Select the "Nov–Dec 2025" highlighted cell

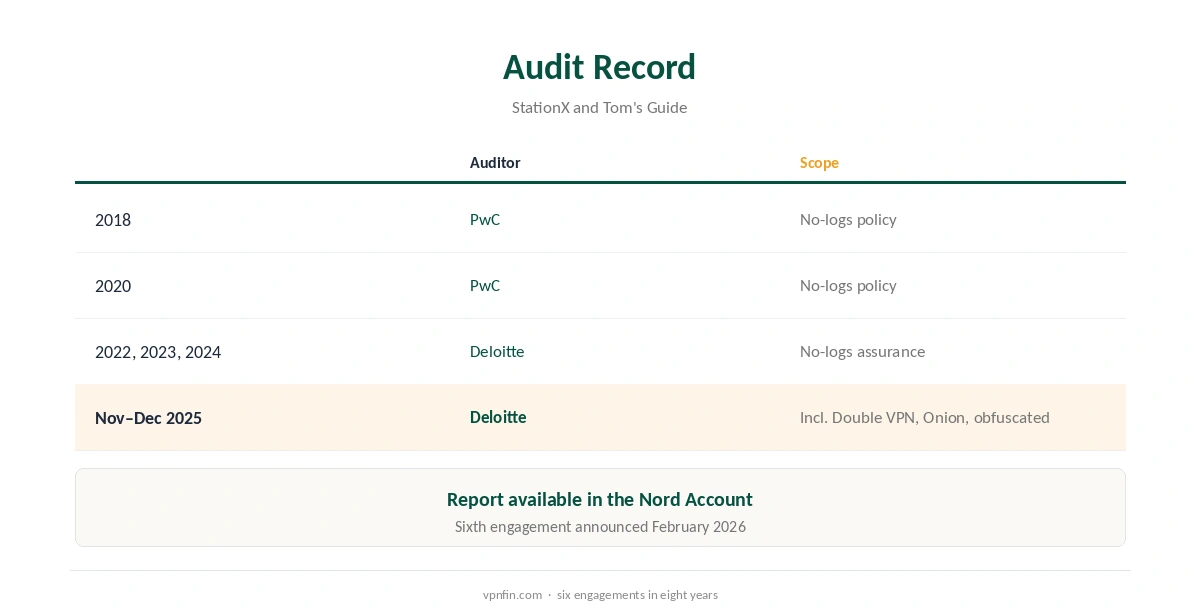click(x=148, y=418)
